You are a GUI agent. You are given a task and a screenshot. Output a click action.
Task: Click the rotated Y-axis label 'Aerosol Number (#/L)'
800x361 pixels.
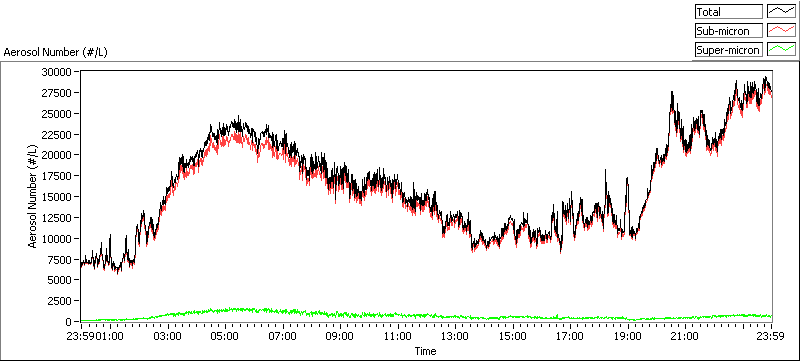click(33, 196)
